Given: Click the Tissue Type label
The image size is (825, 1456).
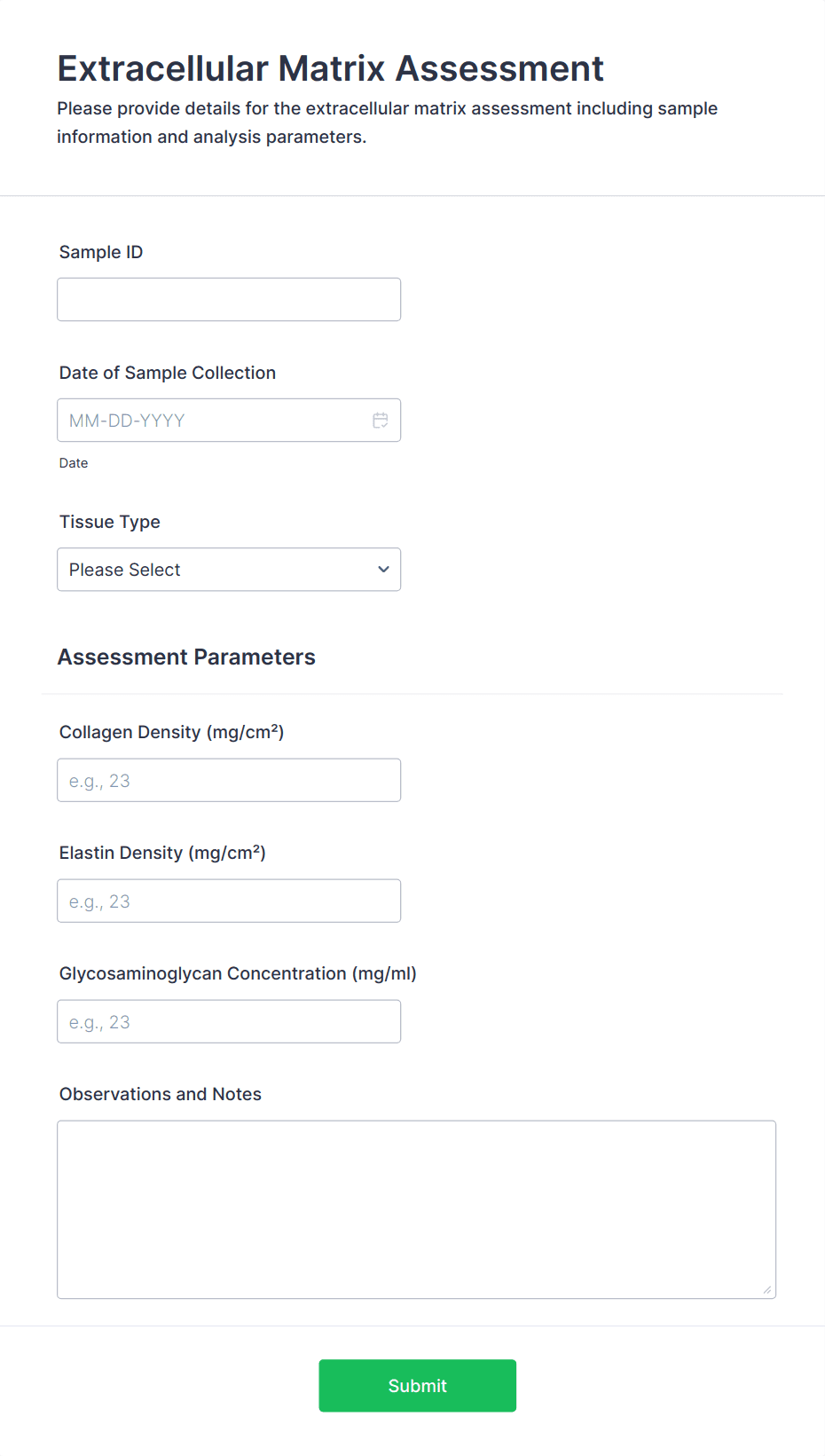Looking at the screenshot, I should 109,522.
